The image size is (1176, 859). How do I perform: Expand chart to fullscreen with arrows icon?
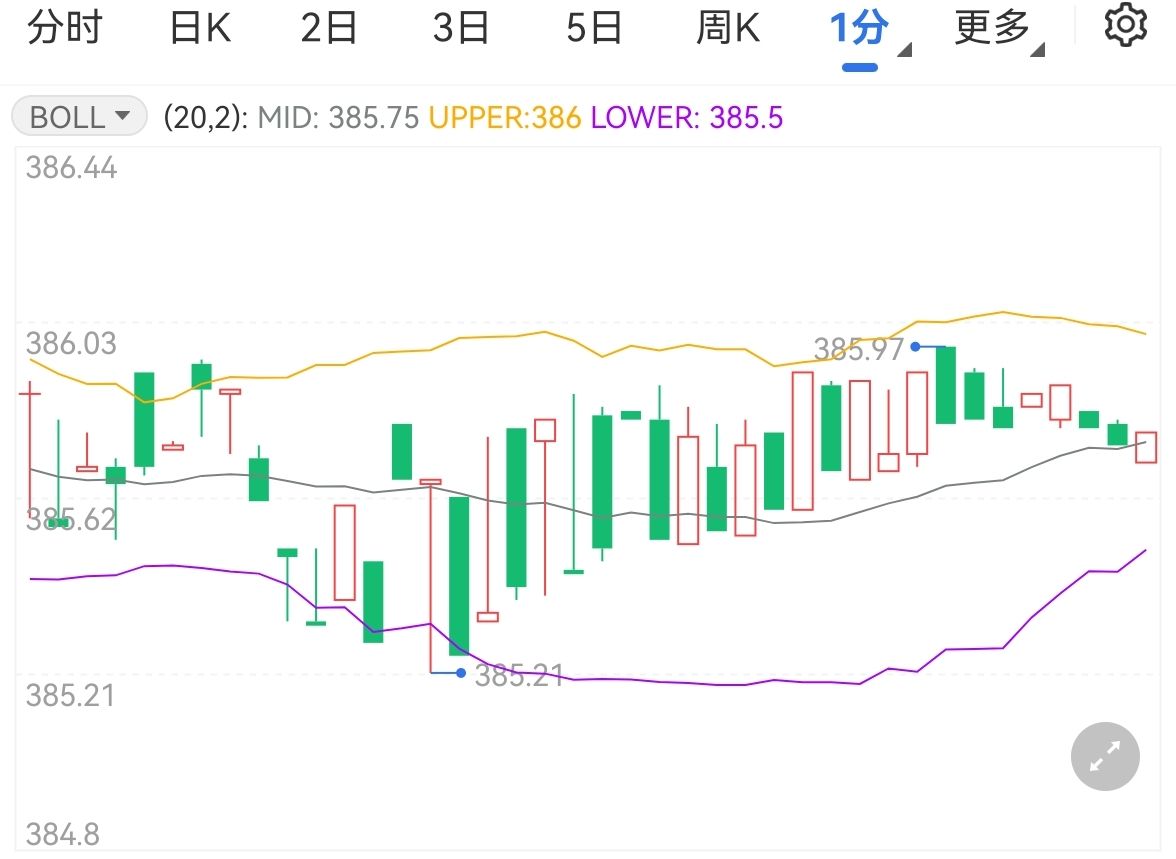pos(1105,756)
